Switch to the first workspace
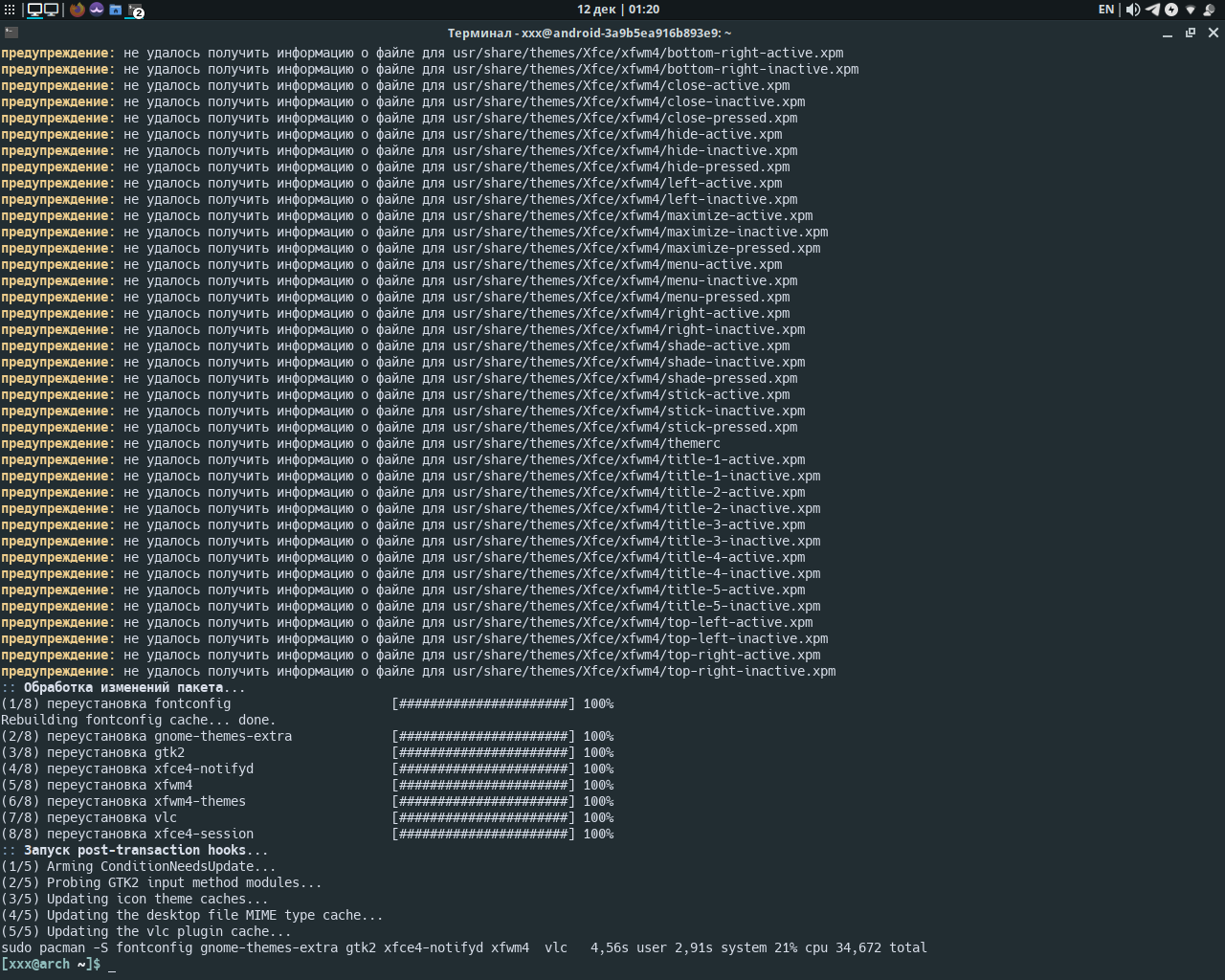The image size is (1225, 980). coord(34,10)
